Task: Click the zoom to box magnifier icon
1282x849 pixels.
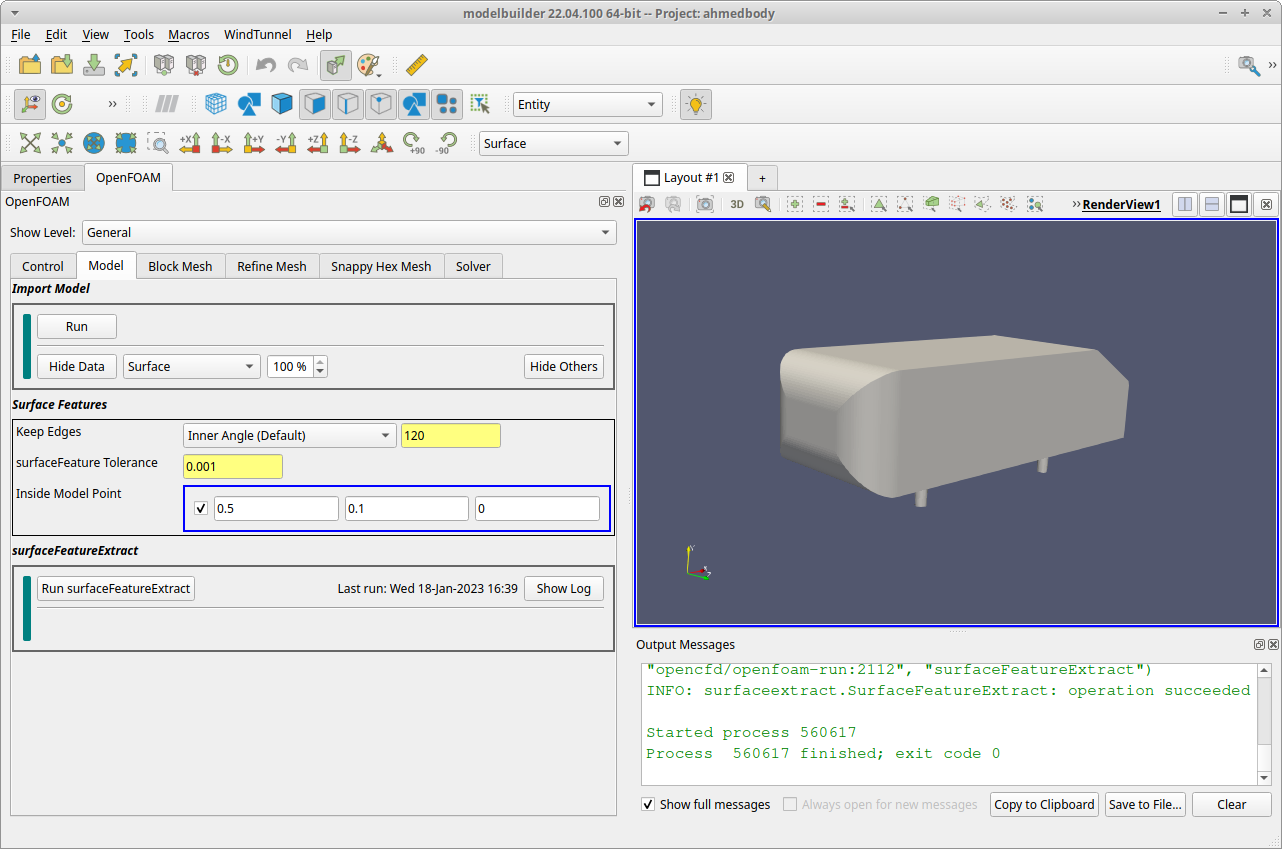Action: 158,143
